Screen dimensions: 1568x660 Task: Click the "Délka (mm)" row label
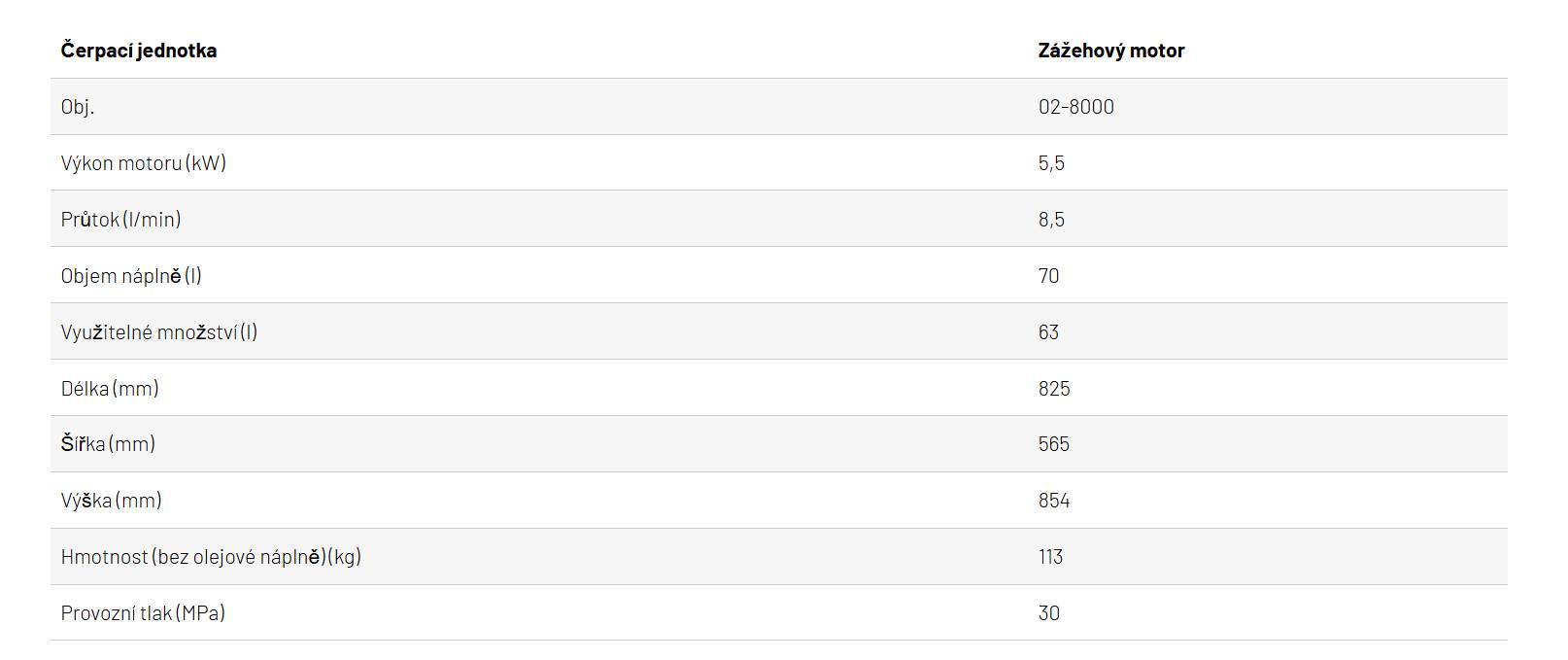click(110, 389)
